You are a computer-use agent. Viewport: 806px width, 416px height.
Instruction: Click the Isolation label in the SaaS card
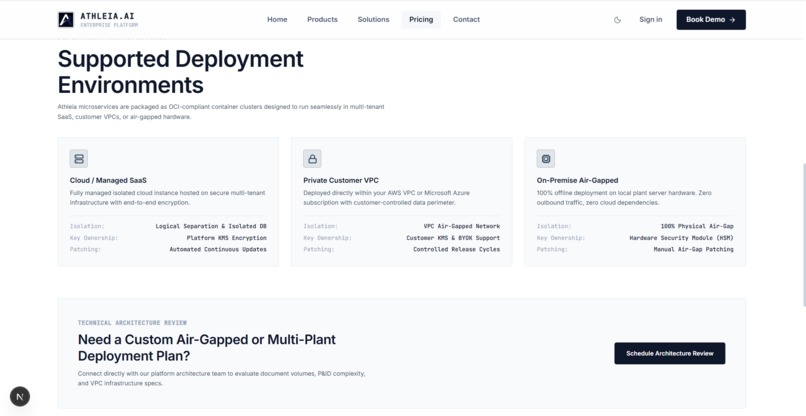coord(87,226)
